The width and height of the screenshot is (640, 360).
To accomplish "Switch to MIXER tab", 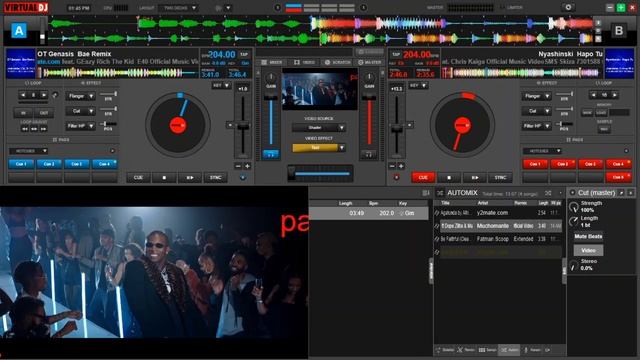I will pos(272,62).
